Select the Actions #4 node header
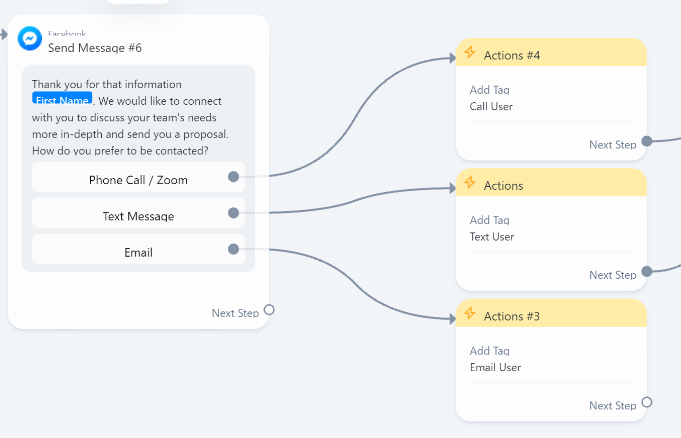This screenshot has width=681, height=438. 551,53
